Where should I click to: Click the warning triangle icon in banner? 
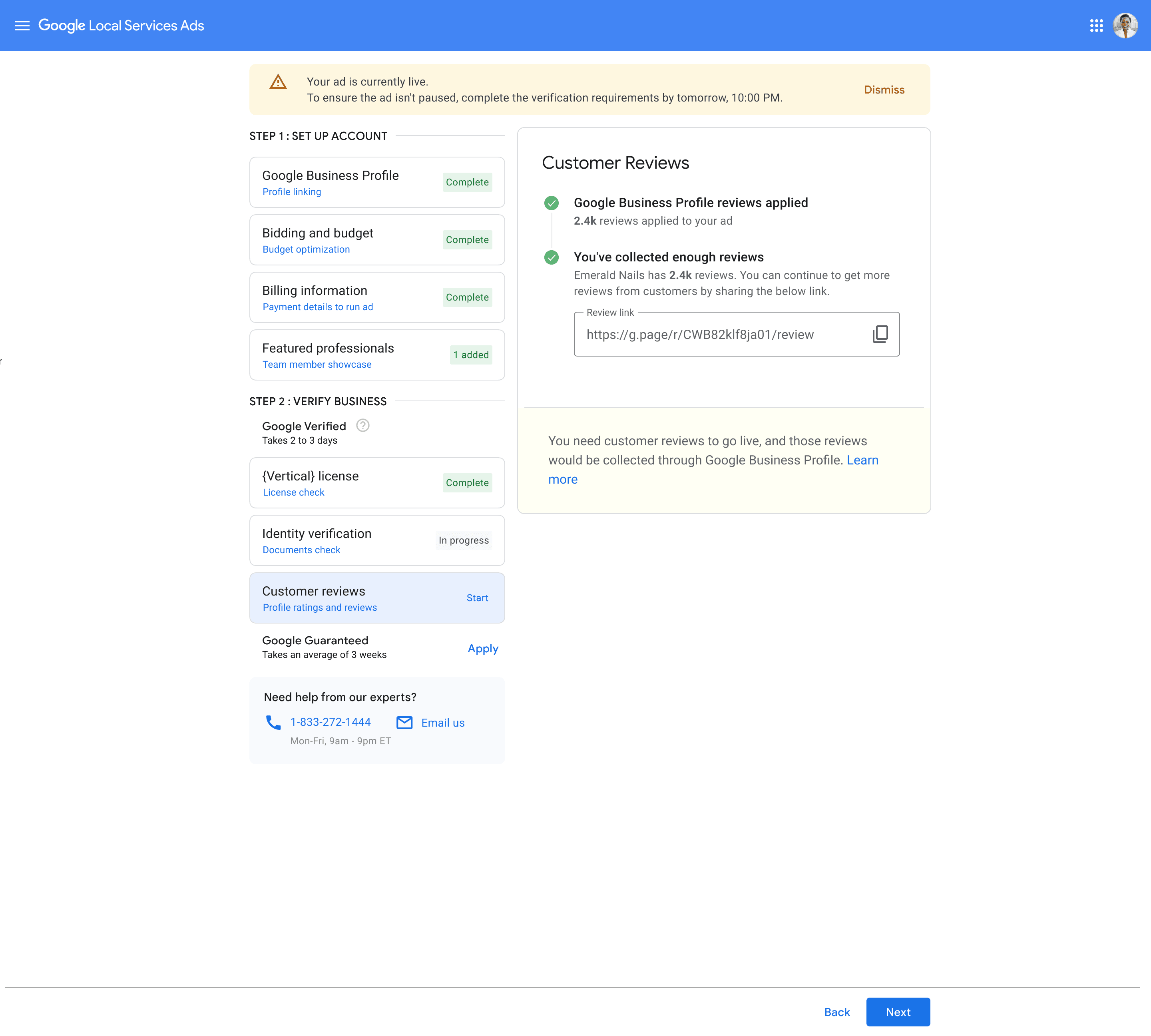(x=278, y=82)
